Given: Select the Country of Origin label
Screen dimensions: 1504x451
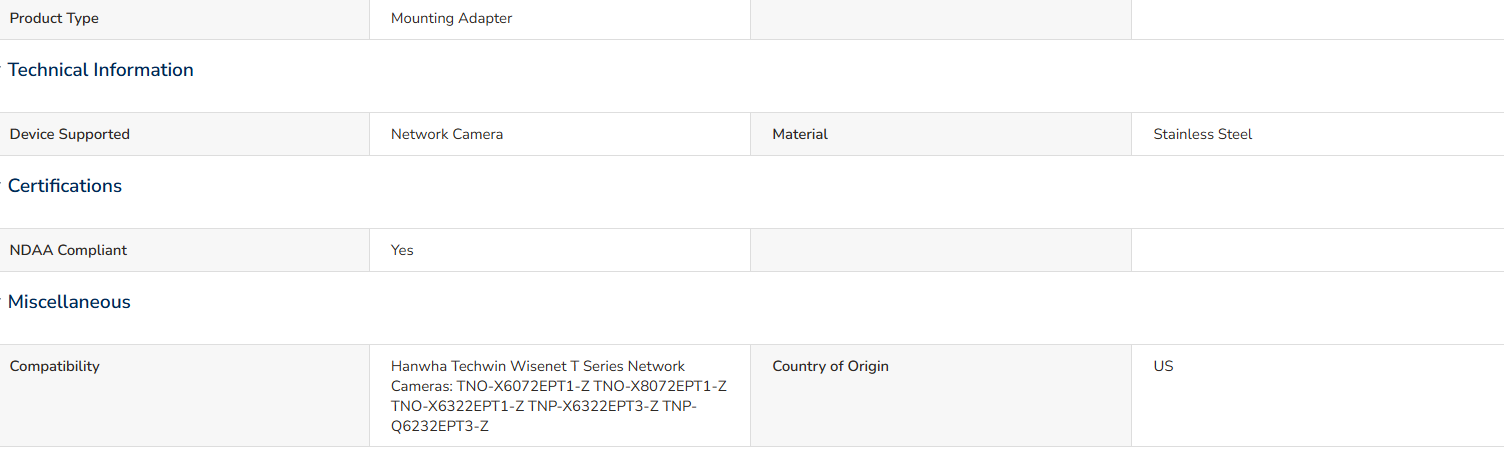Looking at the screenshot, I should (x=830, y=366).
